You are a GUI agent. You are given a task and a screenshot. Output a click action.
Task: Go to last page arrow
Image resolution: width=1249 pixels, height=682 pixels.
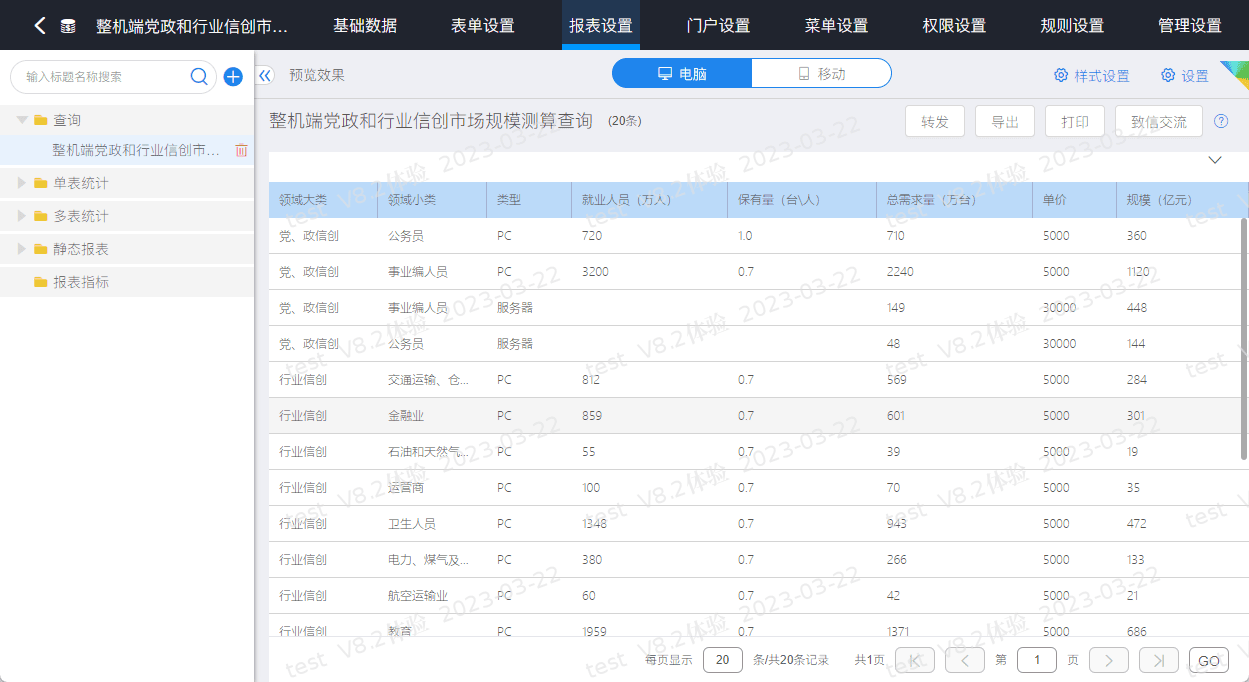tap(1159, 660)
